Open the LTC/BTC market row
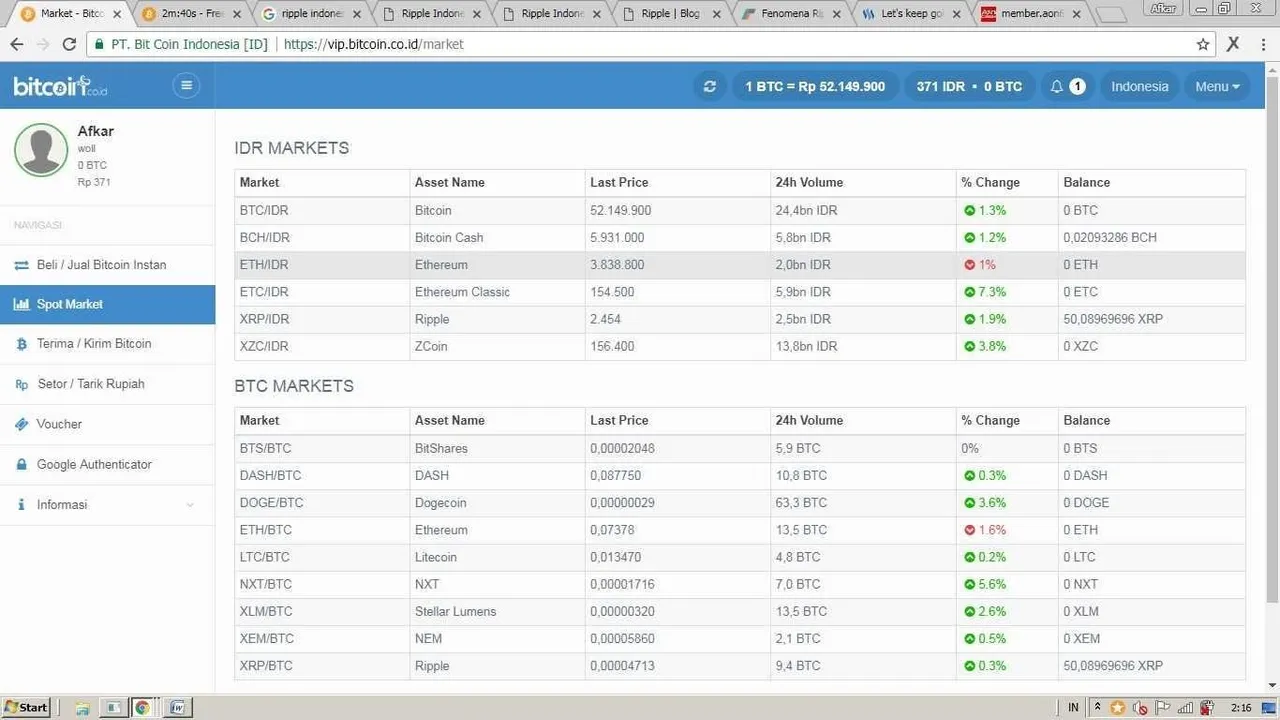 [740, 557]
